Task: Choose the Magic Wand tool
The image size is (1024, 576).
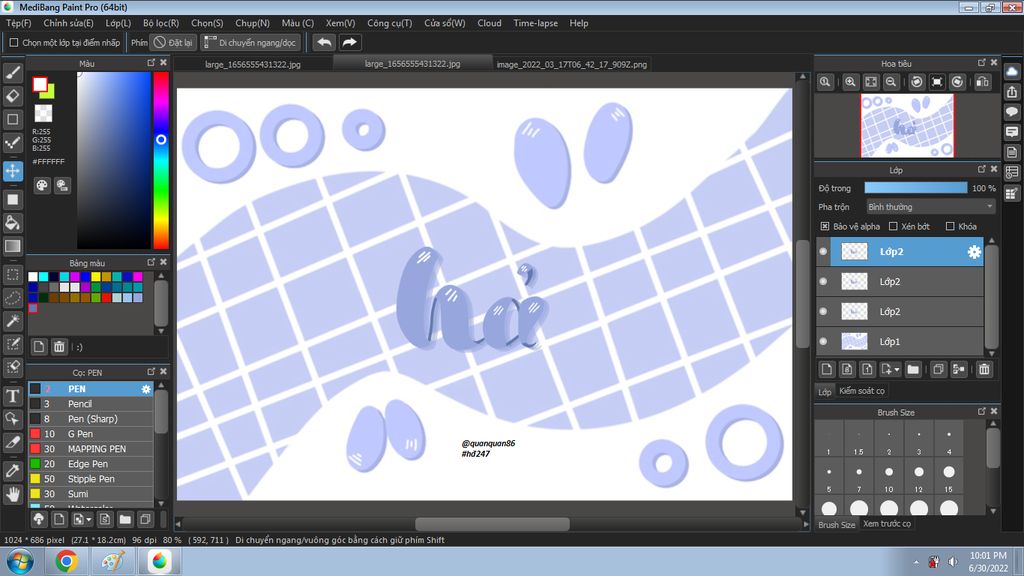Action: click(12, 321)
